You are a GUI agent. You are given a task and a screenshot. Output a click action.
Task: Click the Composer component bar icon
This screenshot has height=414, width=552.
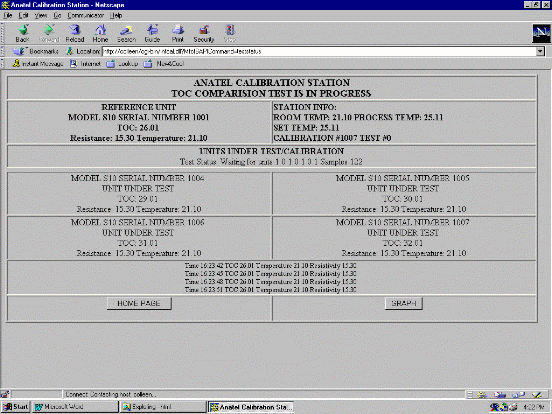pos(537,395)
